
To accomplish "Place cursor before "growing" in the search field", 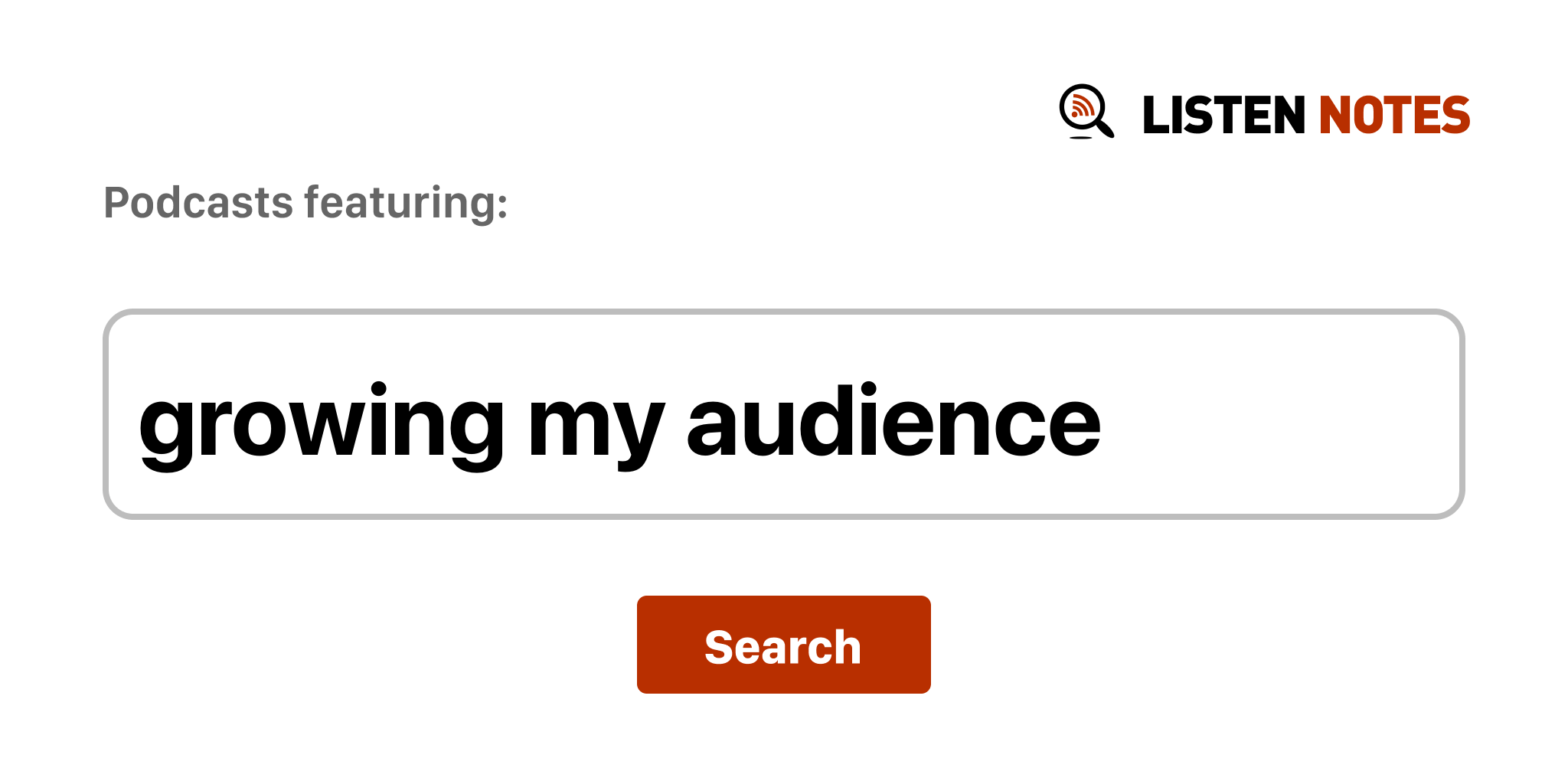I will click(139, 423).
